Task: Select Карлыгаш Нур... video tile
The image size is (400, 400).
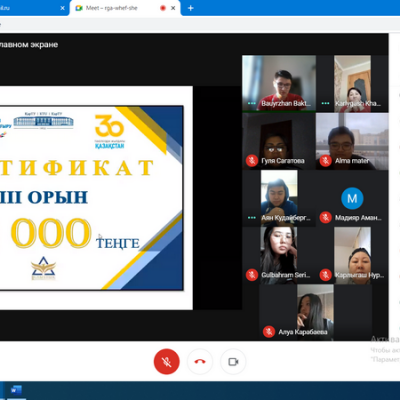Action: tap(352, 255)
